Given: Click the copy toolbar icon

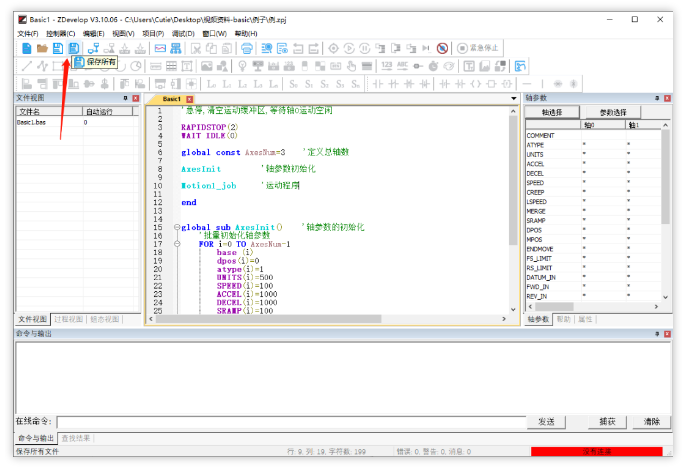Looking at the screenshot, I should tap(211, 48).
